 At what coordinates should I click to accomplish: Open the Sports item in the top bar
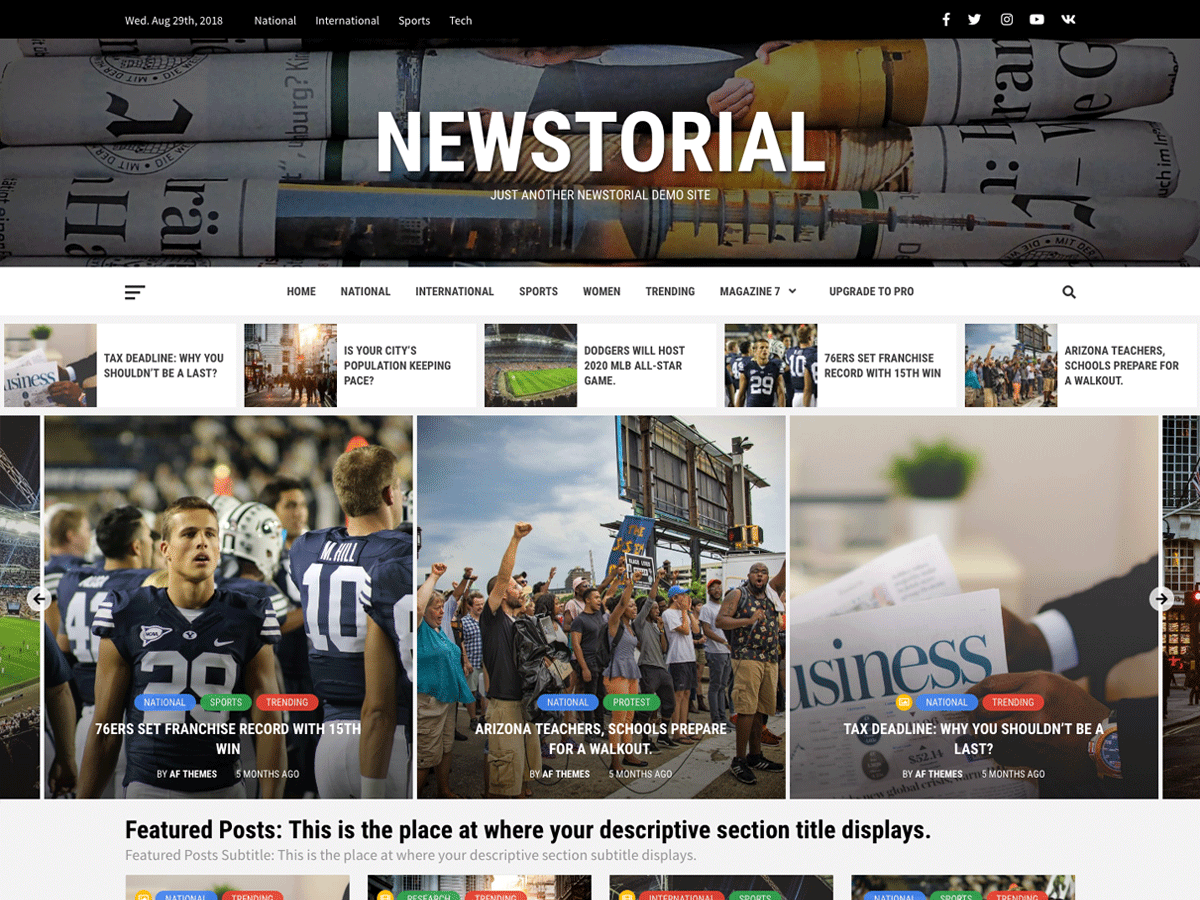(x=414, y=20)
